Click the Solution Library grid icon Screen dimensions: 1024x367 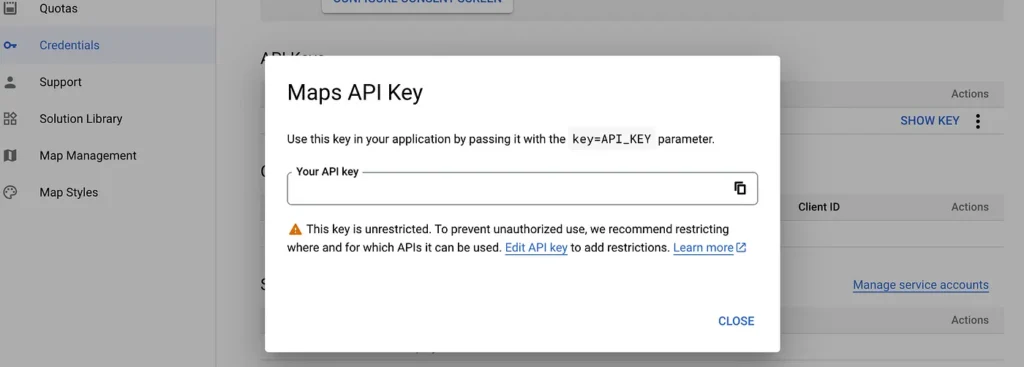point(10,119)
